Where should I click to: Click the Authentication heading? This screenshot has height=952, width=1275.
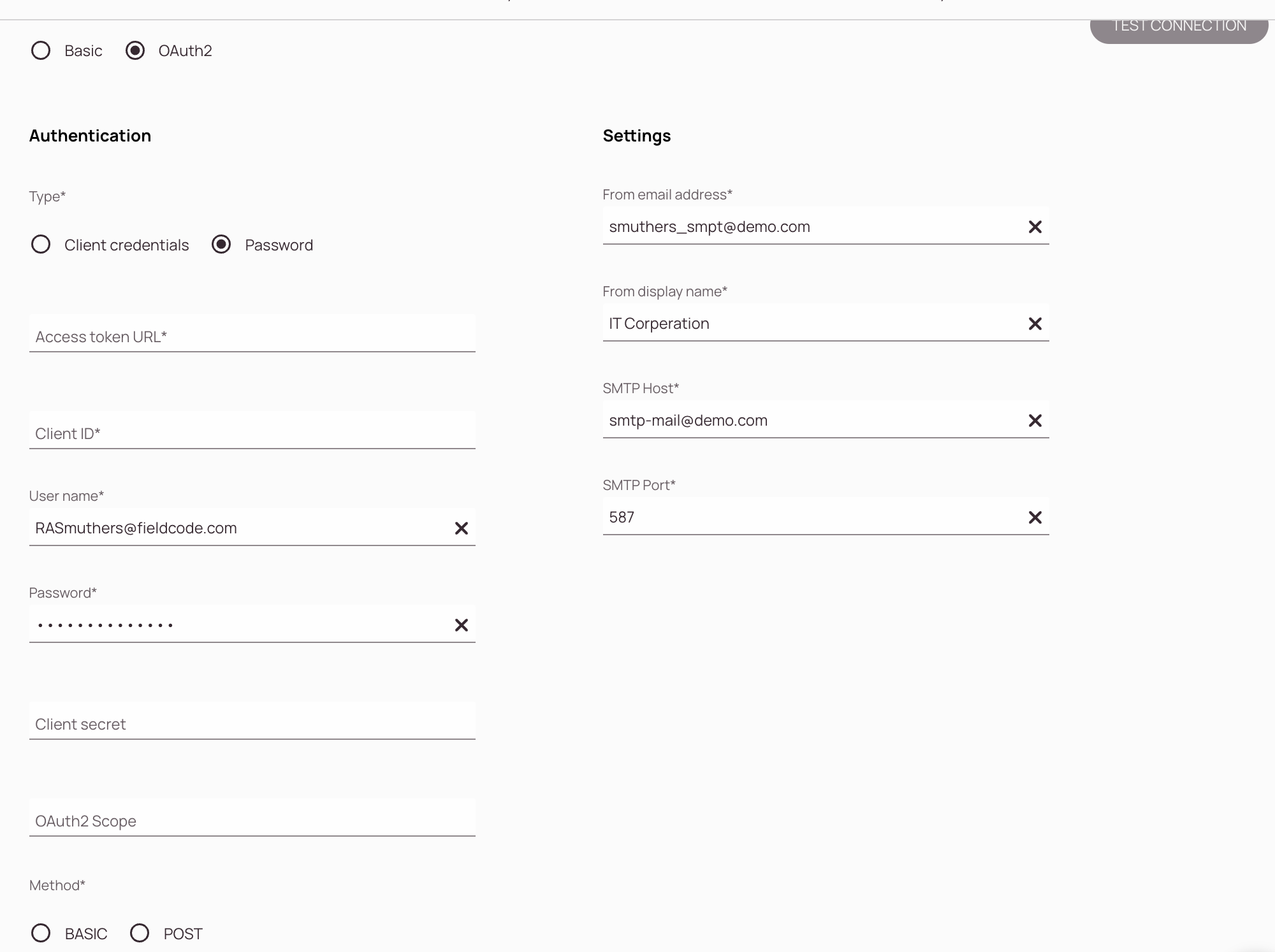coord(90,136)
